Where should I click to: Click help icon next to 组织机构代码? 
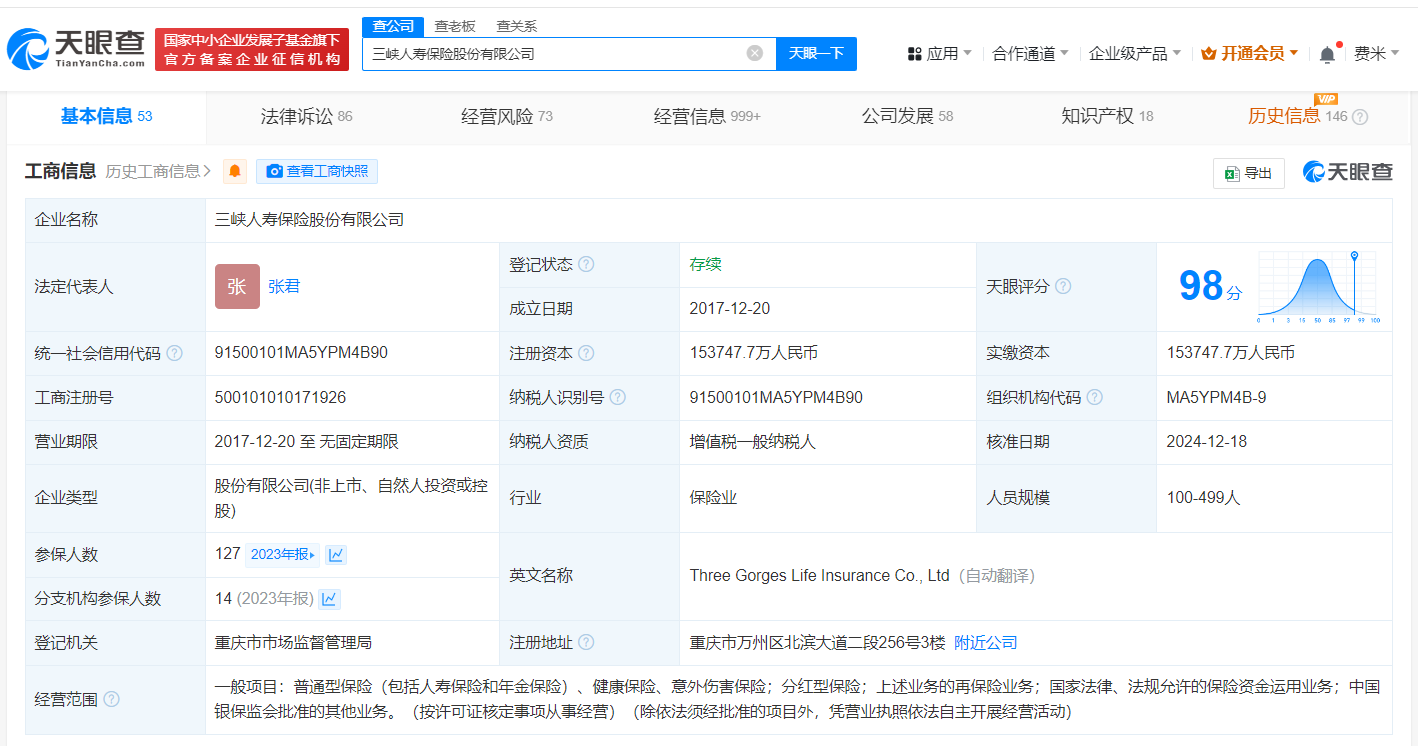1095,397
